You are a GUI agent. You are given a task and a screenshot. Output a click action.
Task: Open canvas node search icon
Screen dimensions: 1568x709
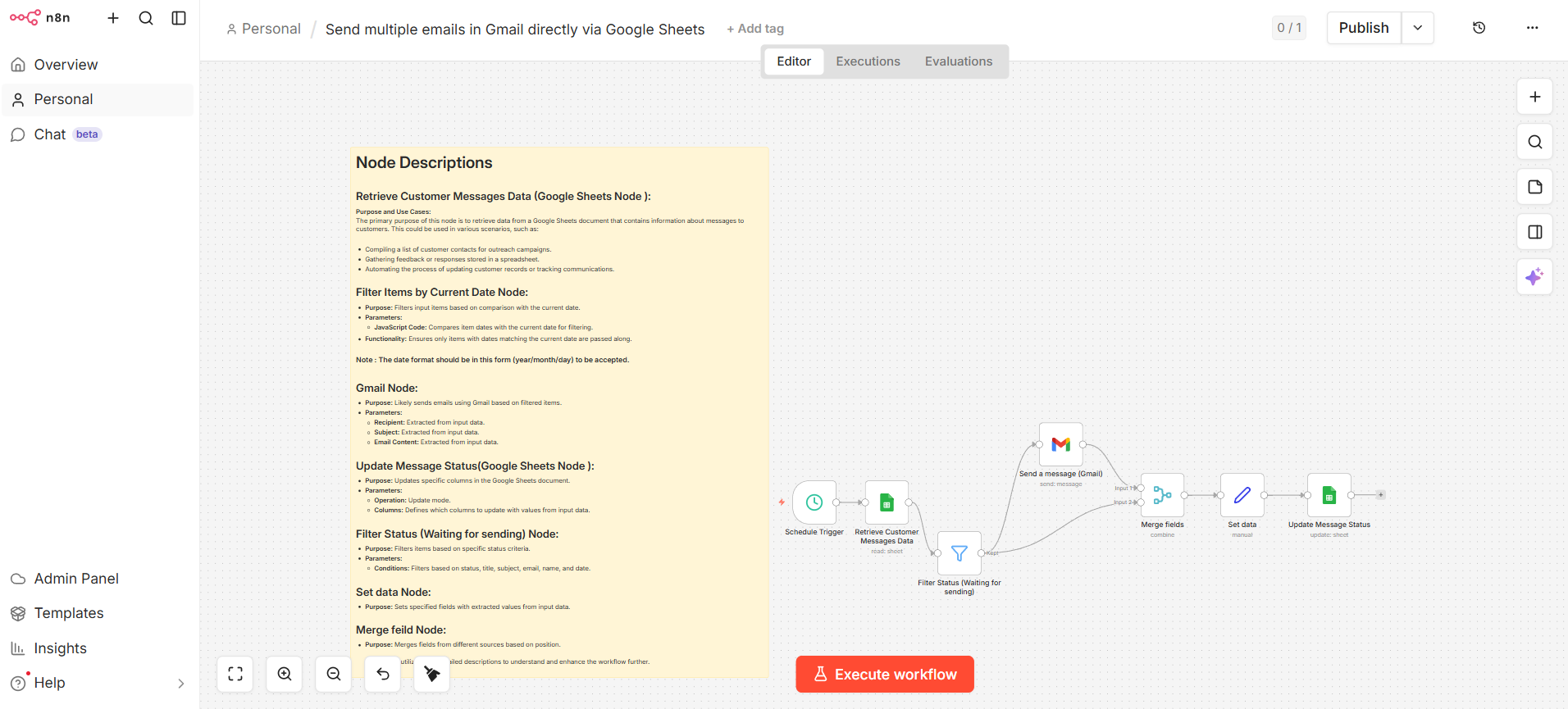pos(1534,142)
